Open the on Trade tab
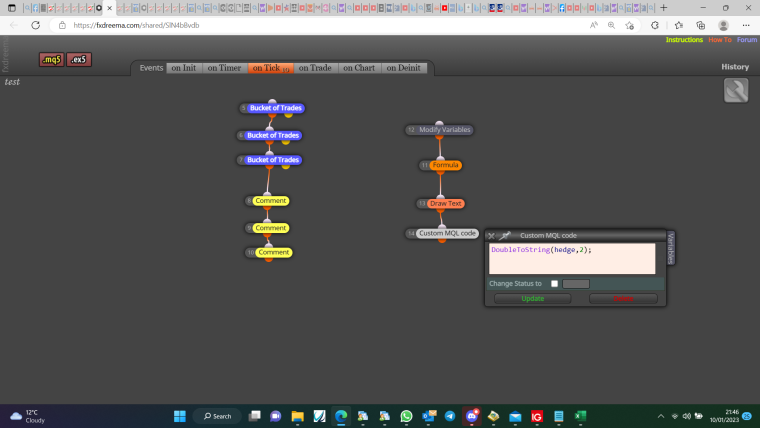 315,68
